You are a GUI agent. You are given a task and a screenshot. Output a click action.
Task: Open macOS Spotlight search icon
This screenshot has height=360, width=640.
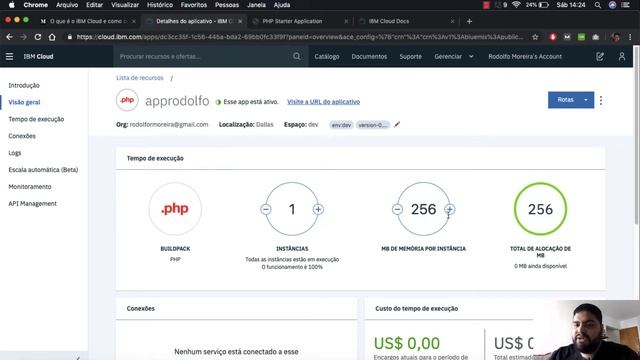pos(598,5)
